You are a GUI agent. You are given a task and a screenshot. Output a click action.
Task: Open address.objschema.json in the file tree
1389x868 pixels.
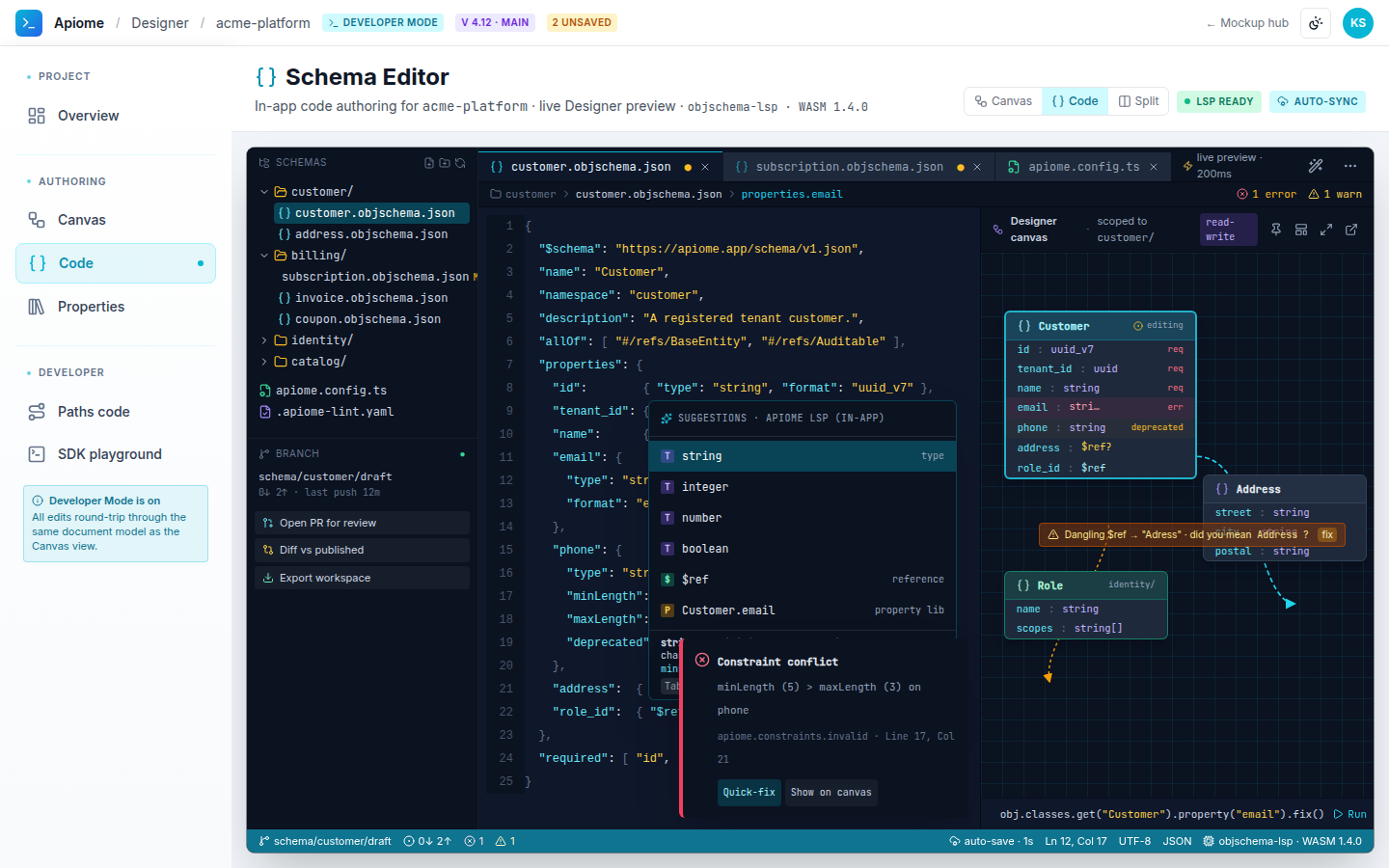(372, 234)
